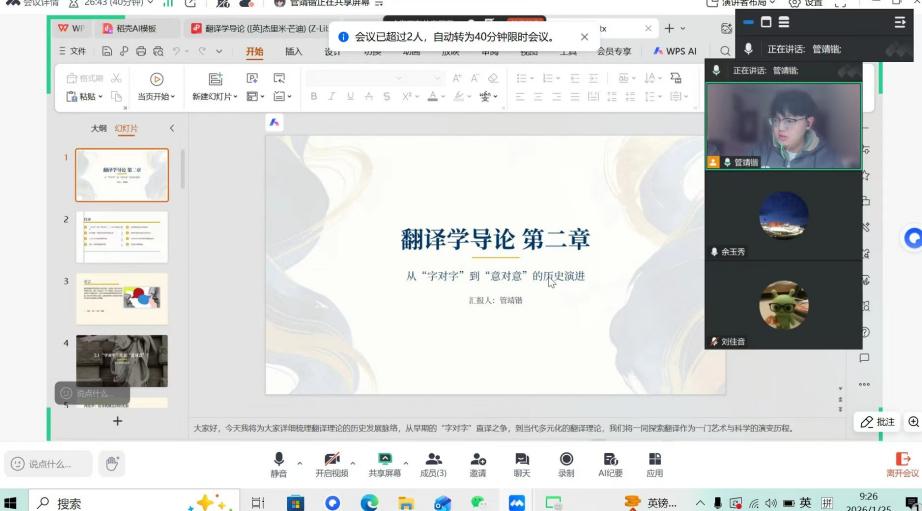Click the WPS AI button
This screenshot has height=511, width=922.
click(x=675, y=51)
